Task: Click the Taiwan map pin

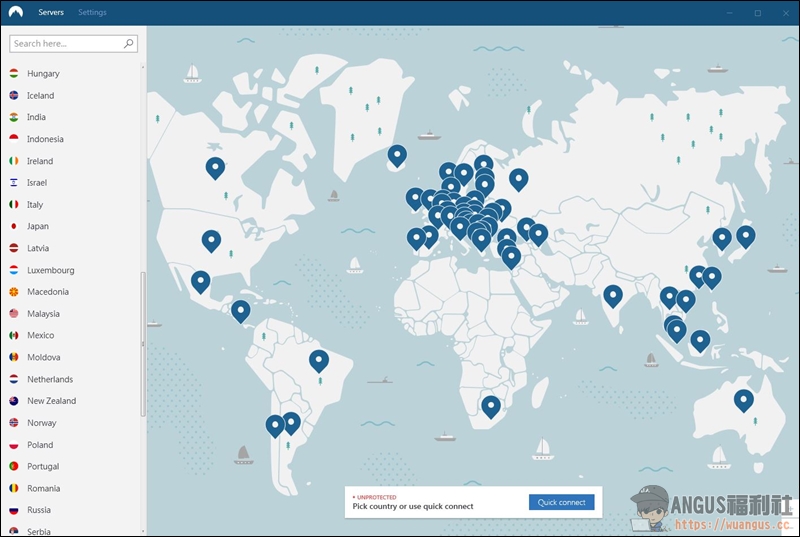Action: (712, 278)
